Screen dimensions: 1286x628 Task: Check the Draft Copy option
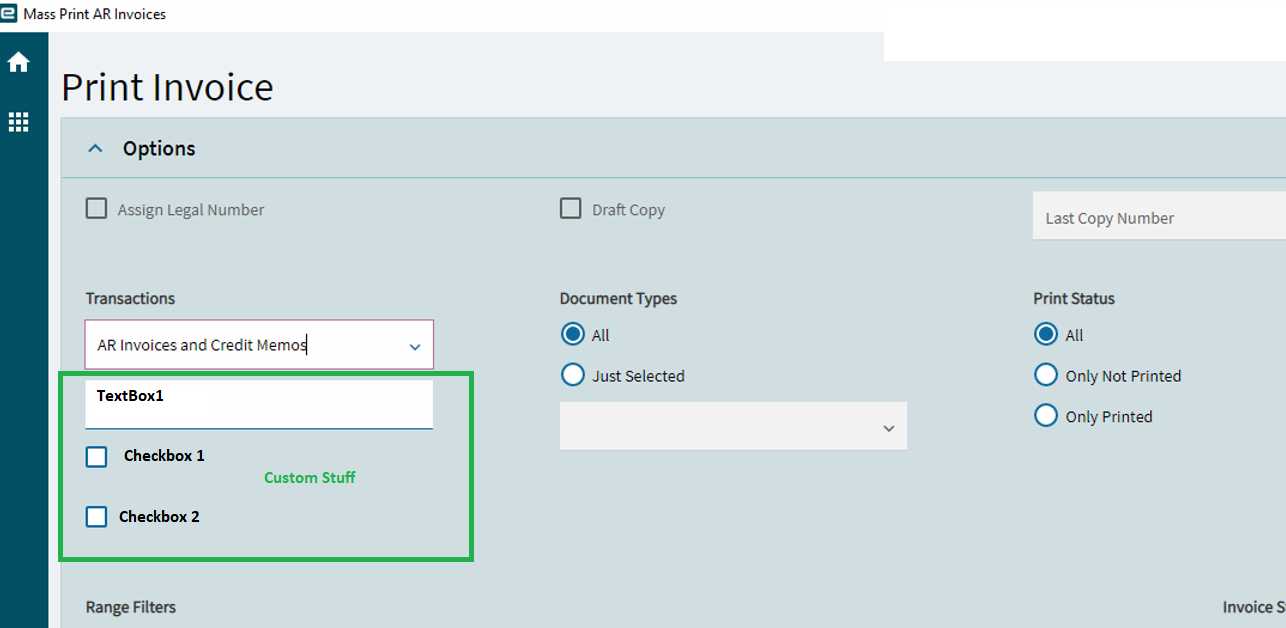click(x=570, y=208)
